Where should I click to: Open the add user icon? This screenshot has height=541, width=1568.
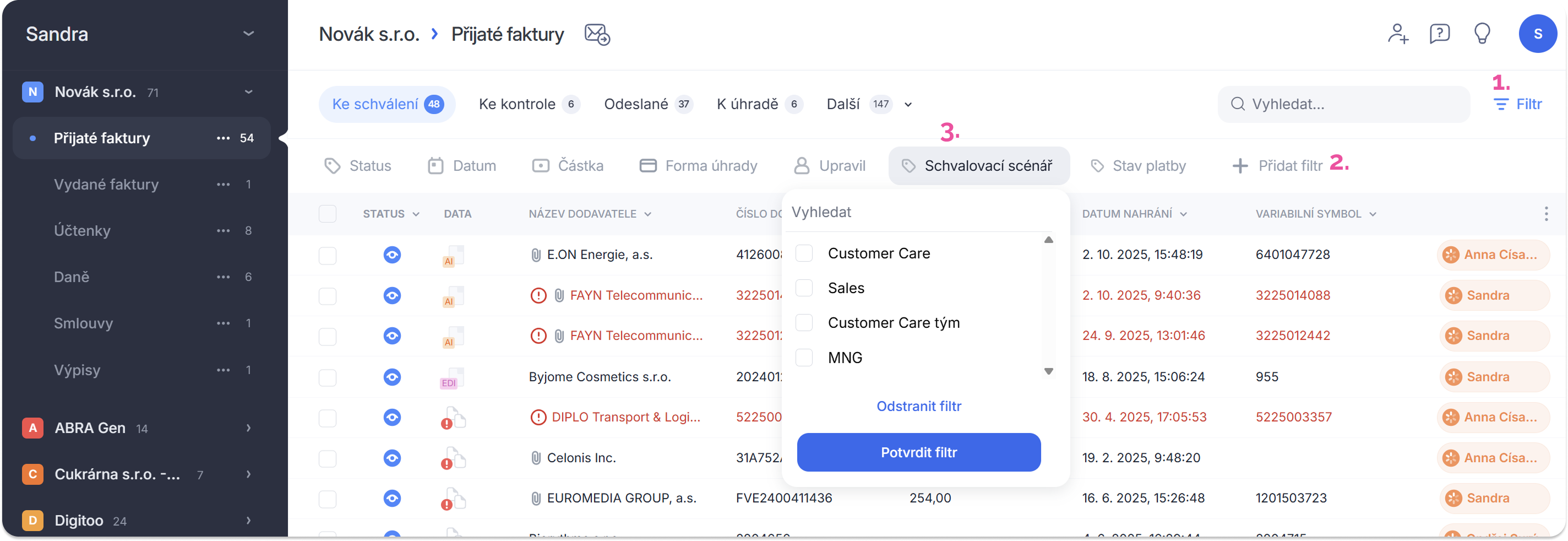coord(1397,34)
